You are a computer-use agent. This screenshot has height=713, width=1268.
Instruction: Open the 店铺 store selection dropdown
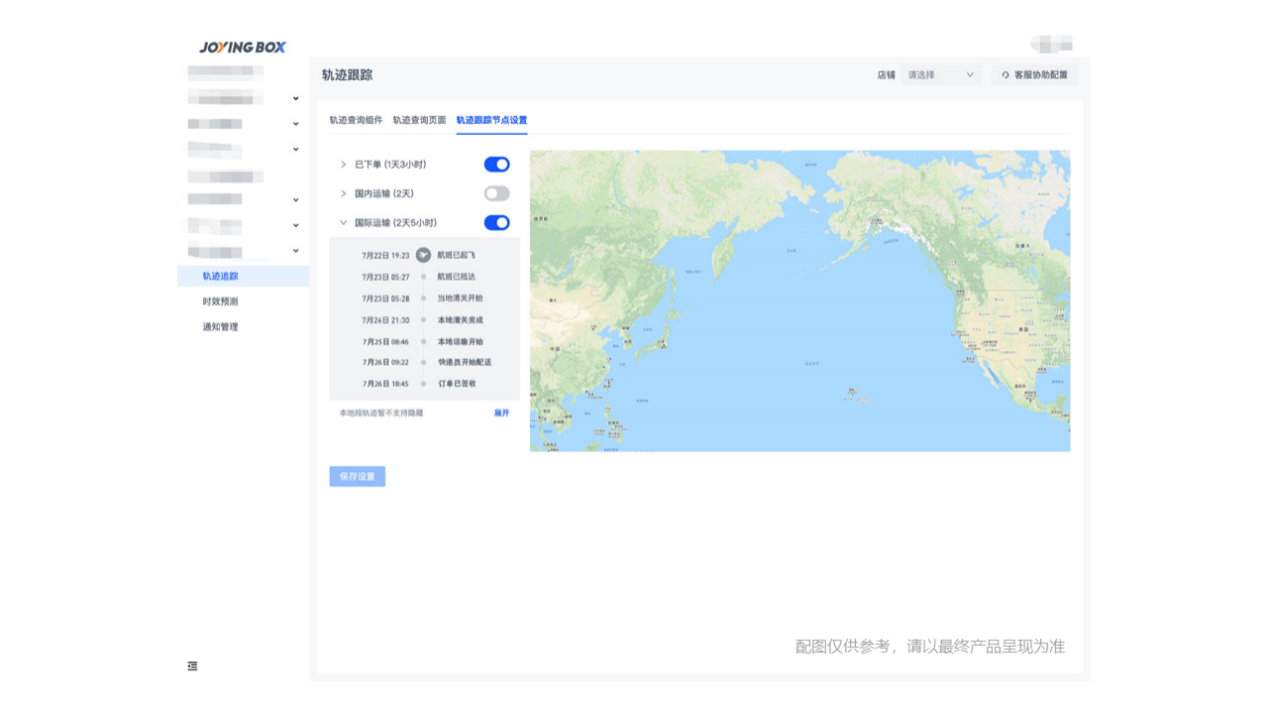coord(940,74)
